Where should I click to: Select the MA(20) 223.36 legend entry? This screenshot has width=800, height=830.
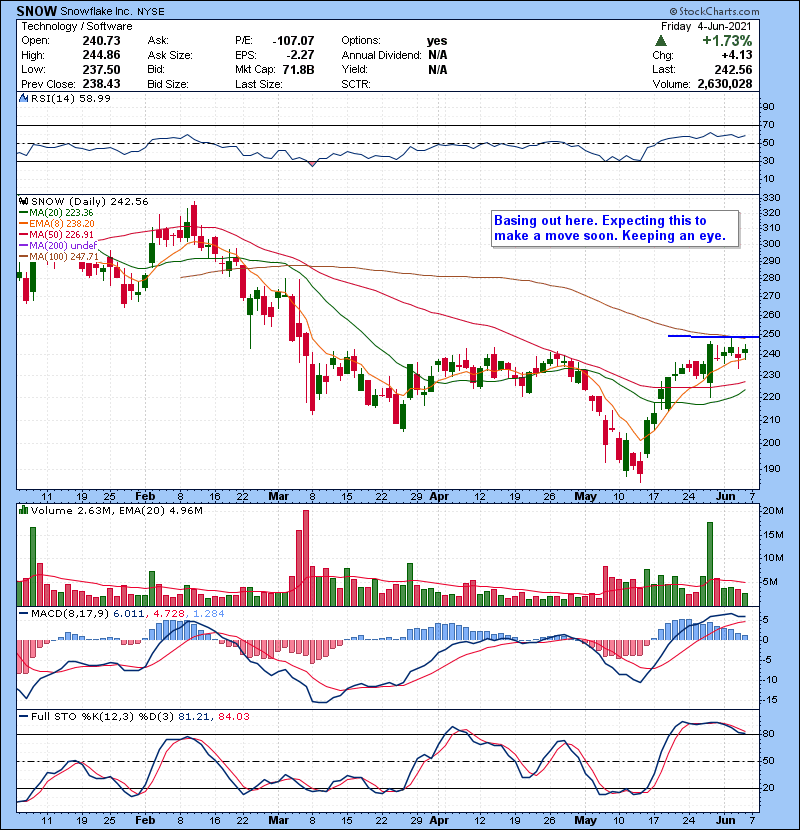(56, 213)
